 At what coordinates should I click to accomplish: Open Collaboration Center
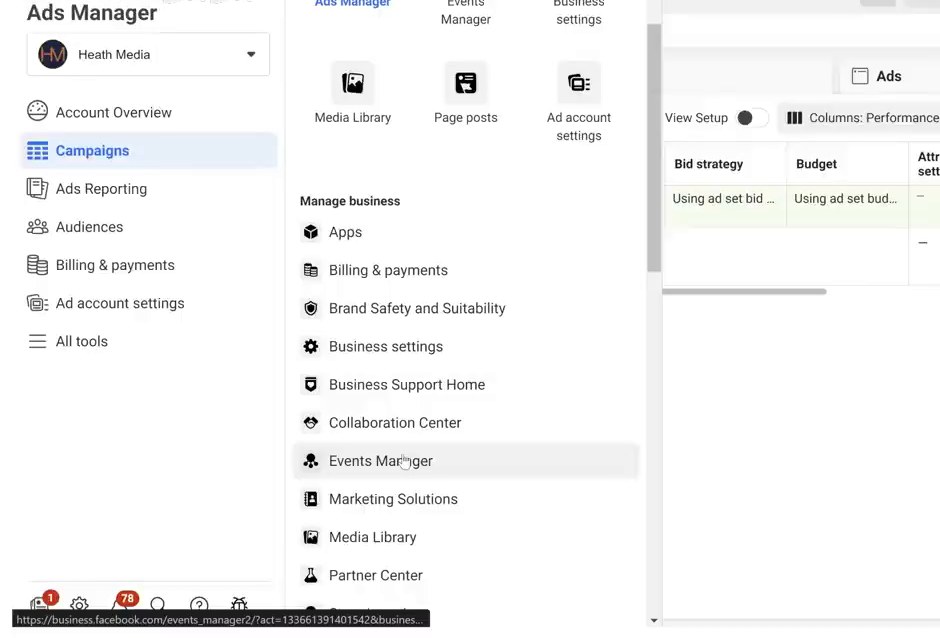coord(380,423)
